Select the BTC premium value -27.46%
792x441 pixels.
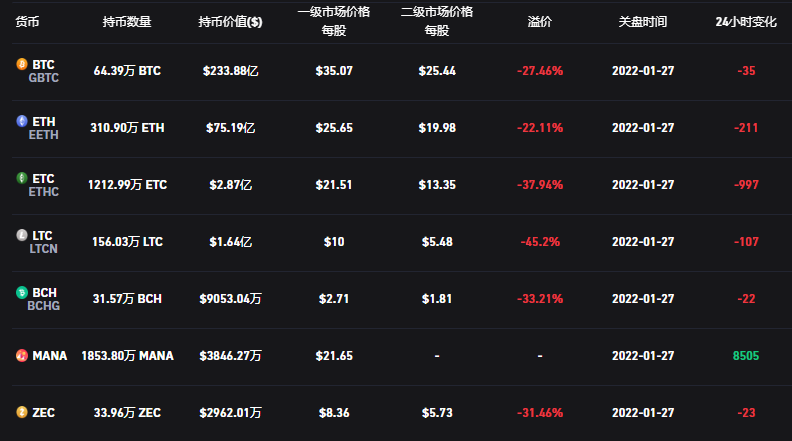(540, 71)
